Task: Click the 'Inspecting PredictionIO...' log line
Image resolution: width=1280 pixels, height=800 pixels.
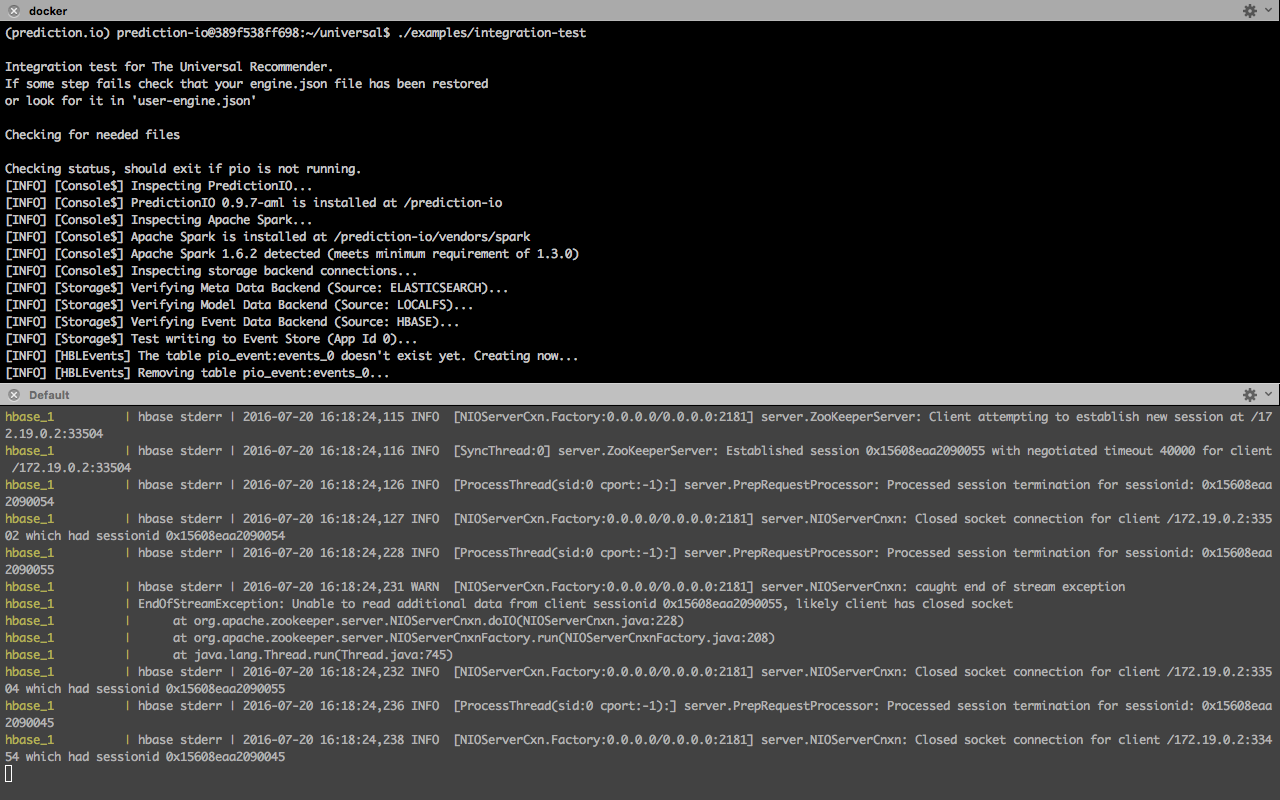Action: click(x=159, y=186)
